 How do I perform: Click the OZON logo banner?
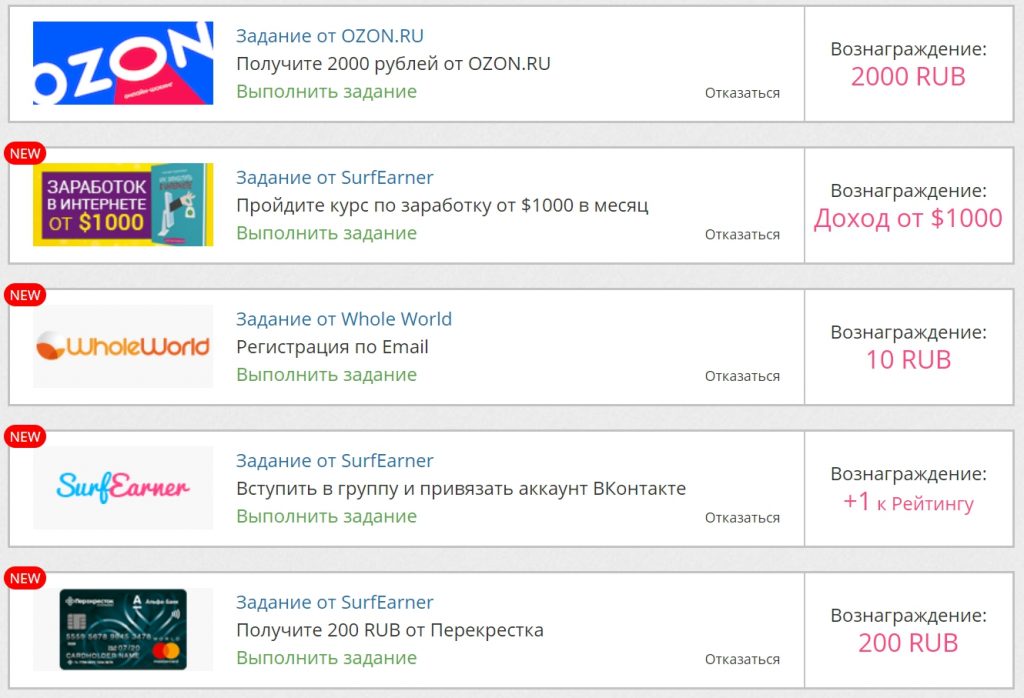(123, 63)
